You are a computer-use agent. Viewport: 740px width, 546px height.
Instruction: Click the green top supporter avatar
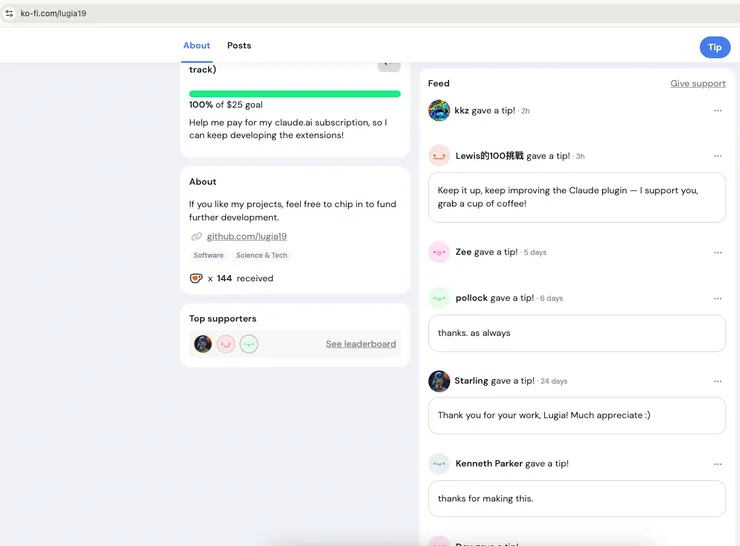click(x=249, y=344)
